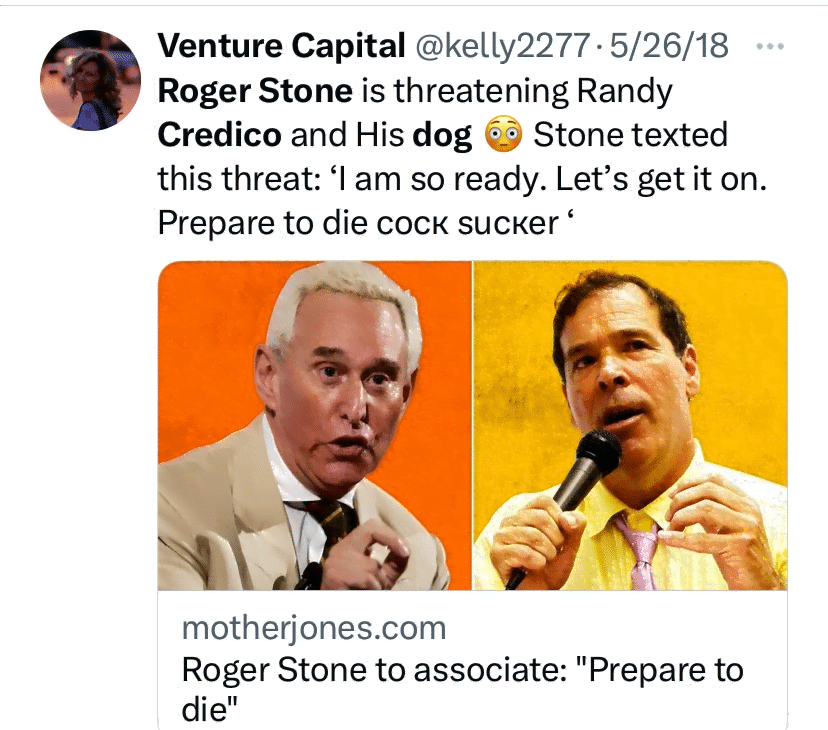The width and height of the screenshot is (828, 730).
Task: Open the more actions menu for this tweet
Action: [x=770, y=44]
